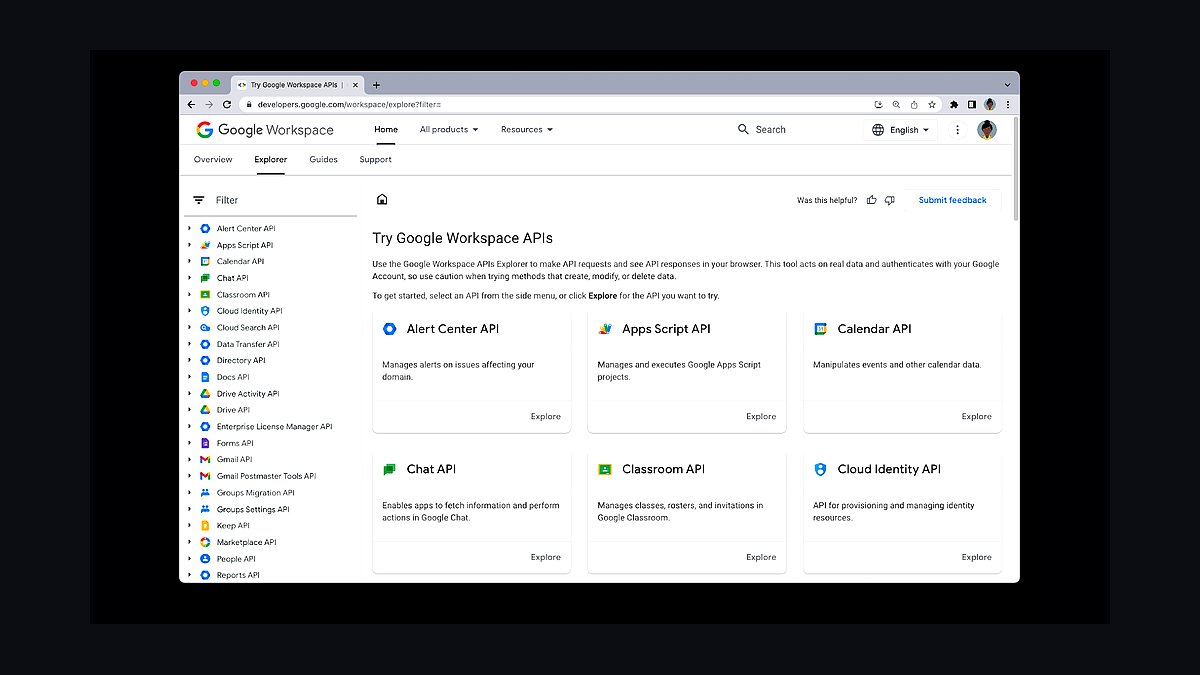The width and height of the screenshot is (1200, 675).
Task: Switch to the Guides tab
Action: click(323, 160)
